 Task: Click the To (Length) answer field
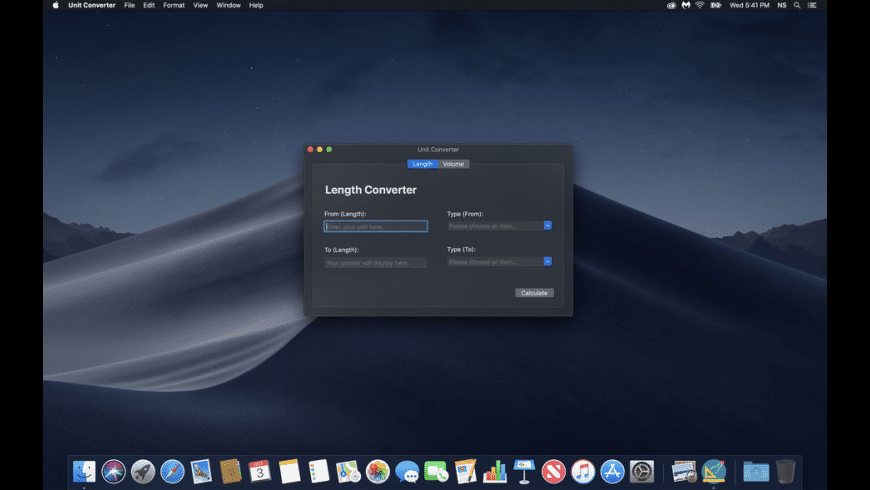pos(376,263)
